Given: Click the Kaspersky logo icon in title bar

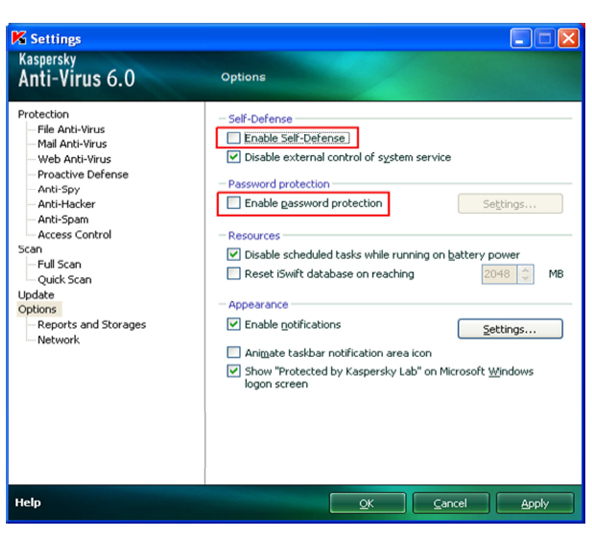Looking at the screenshot, I should (19, 38).
